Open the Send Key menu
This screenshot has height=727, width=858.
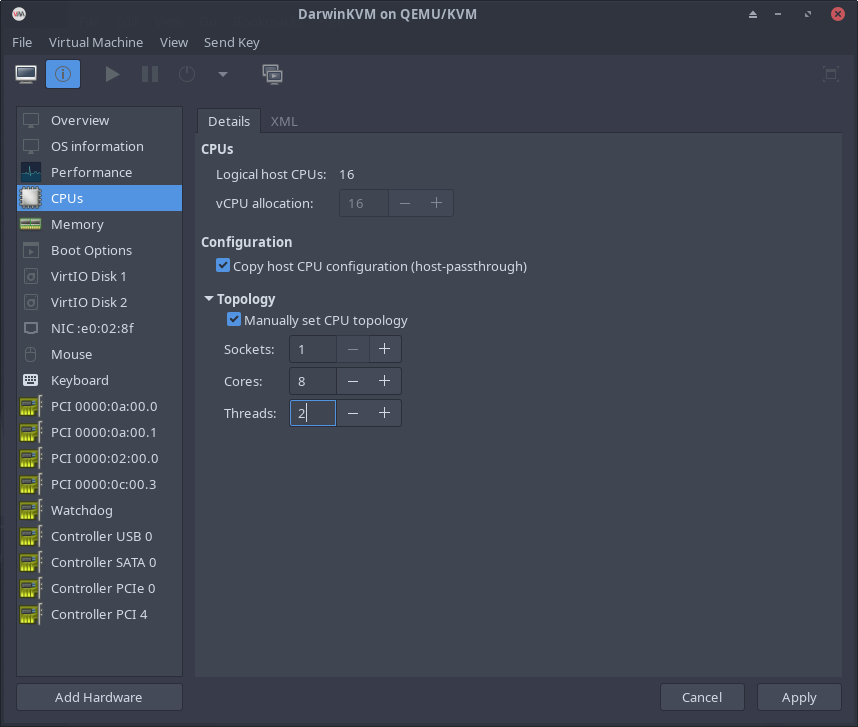tap(231, 42)
